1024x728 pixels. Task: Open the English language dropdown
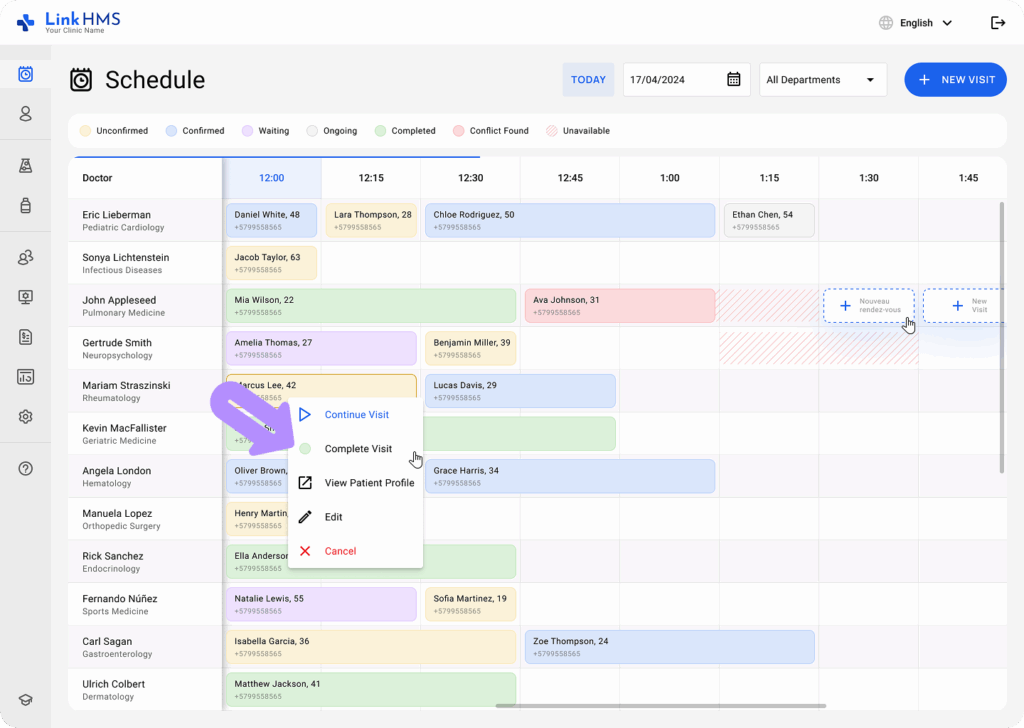(x=915, y=23)
